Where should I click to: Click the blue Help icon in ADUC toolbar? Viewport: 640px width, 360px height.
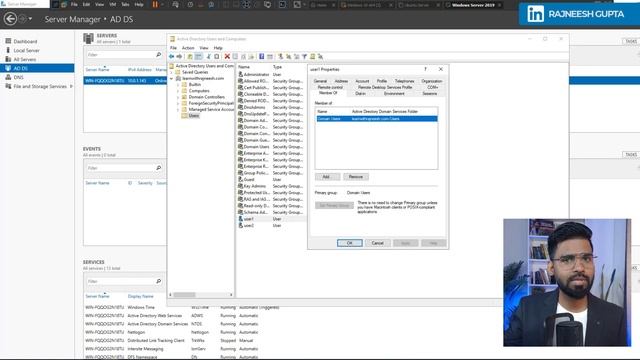(x=261, y=56)
